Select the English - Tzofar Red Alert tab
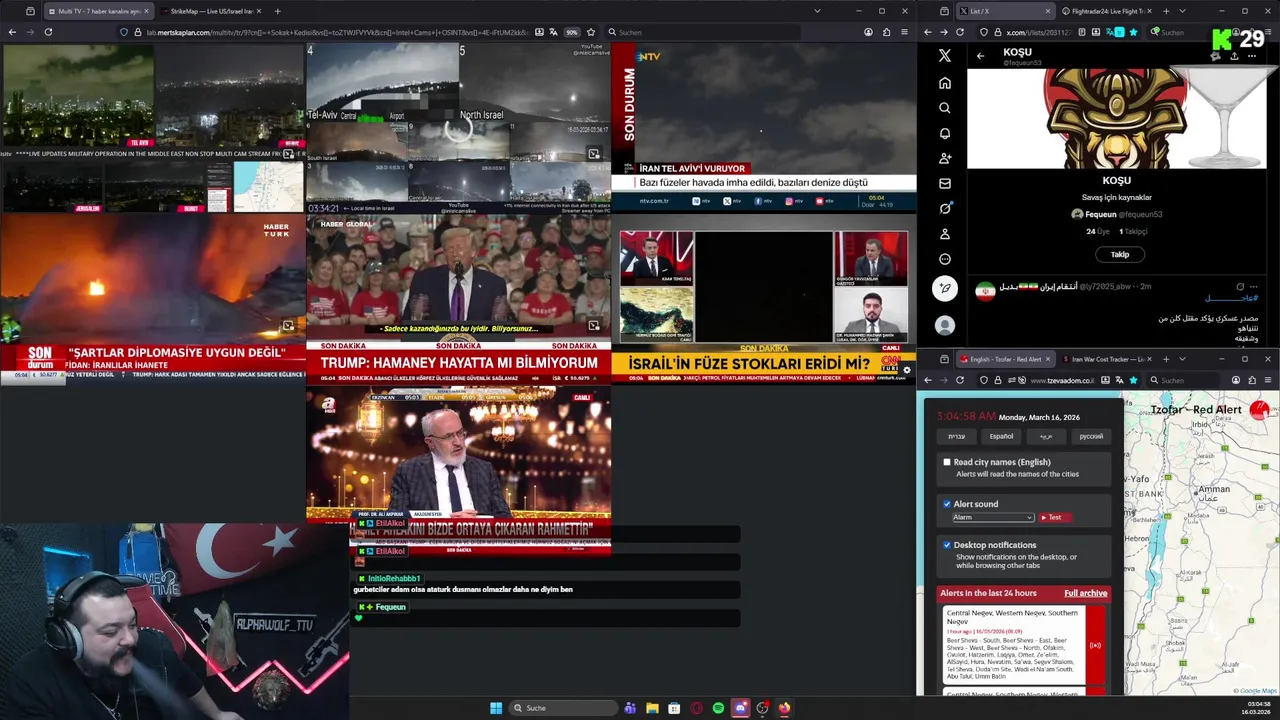Viewport: 1280px width, 720px height. [x=1004, y=359]
